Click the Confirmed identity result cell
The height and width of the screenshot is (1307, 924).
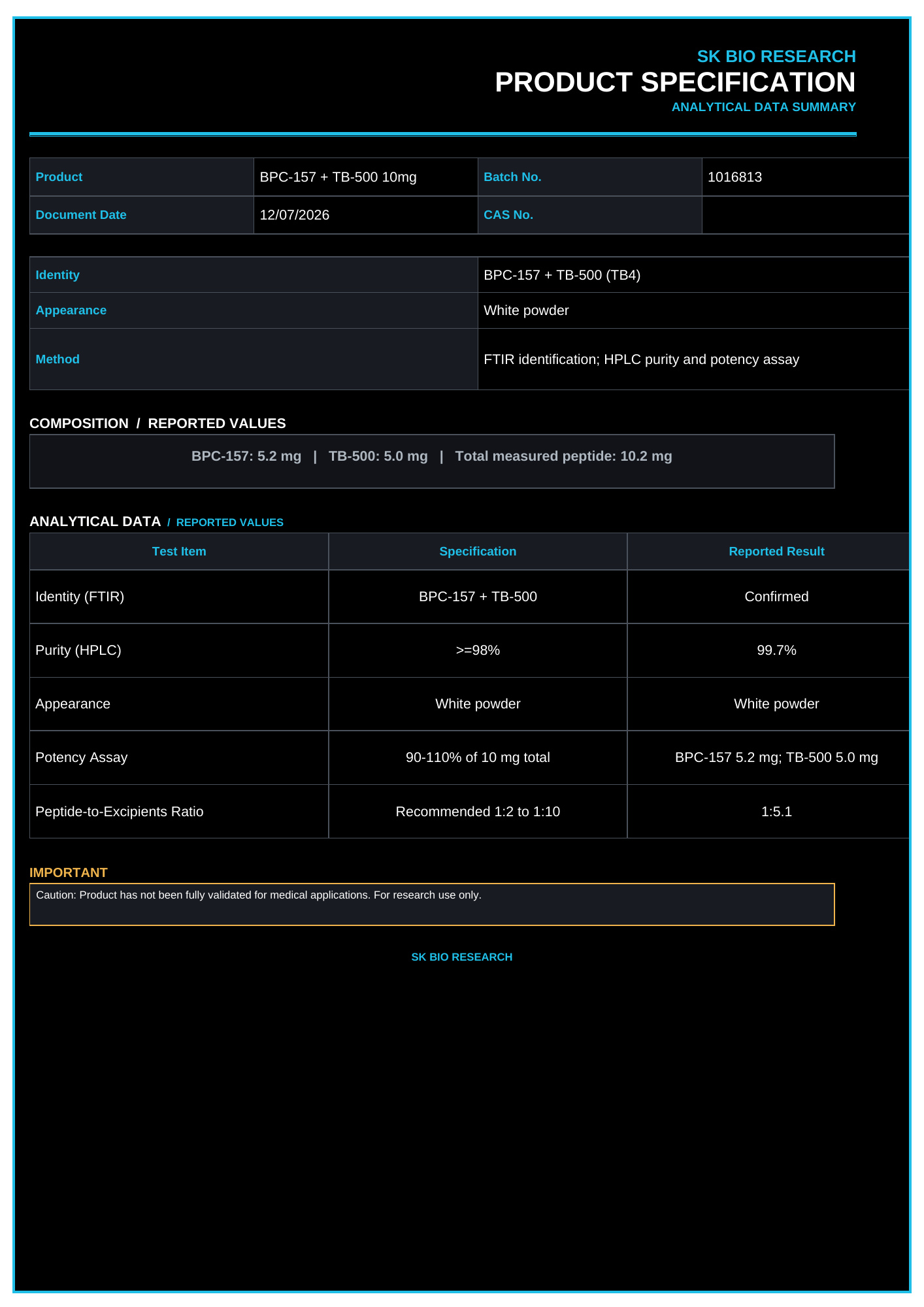tap(776, 597)
